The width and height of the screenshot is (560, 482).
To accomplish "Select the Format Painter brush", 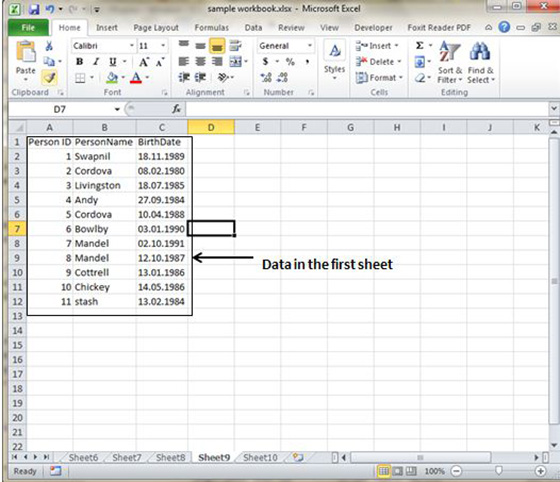I will pyautogui.click(x=49, y=77).
